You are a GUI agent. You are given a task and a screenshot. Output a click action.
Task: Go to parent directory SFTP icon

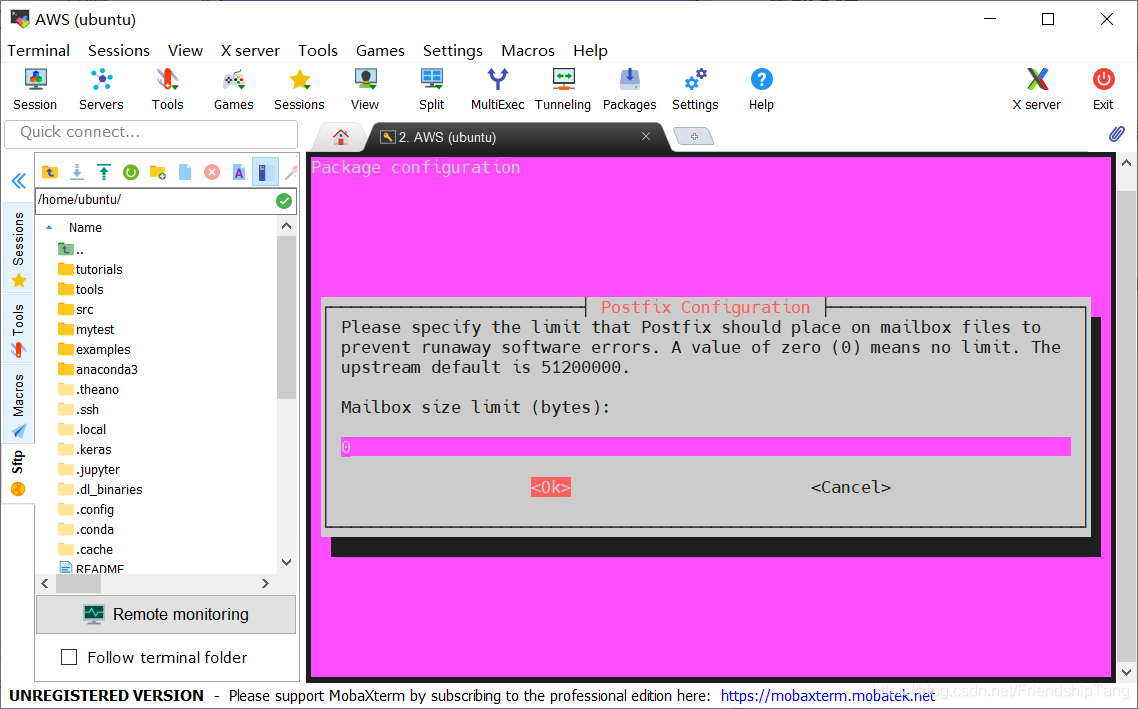pyautogui.click(x=50, y=172)
